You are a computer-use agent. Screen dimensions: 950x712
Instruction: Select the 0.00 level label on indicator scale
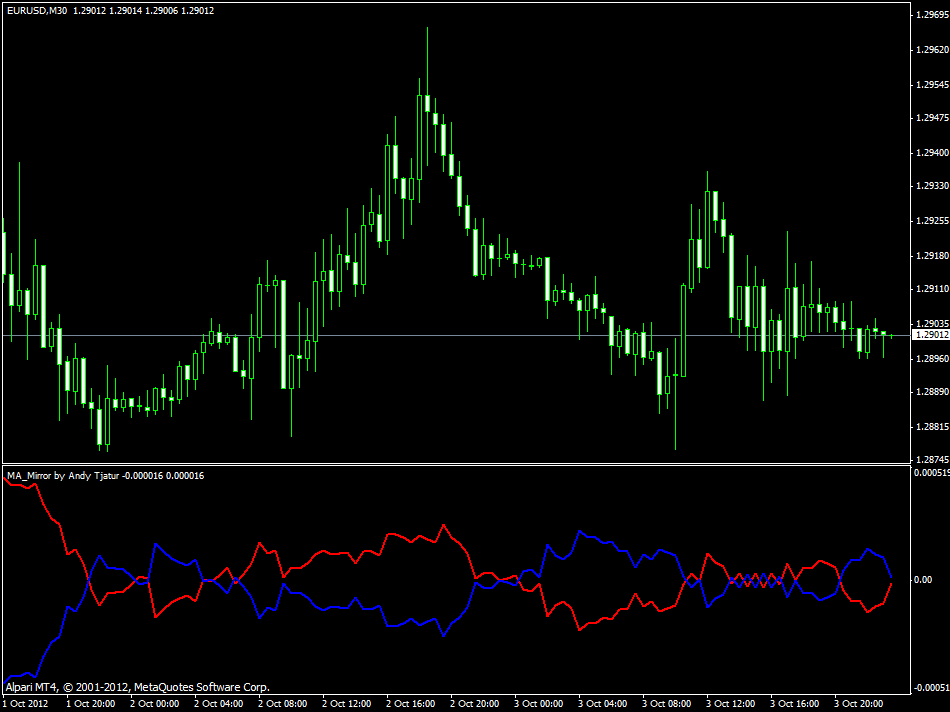click(x=924, y=578)
